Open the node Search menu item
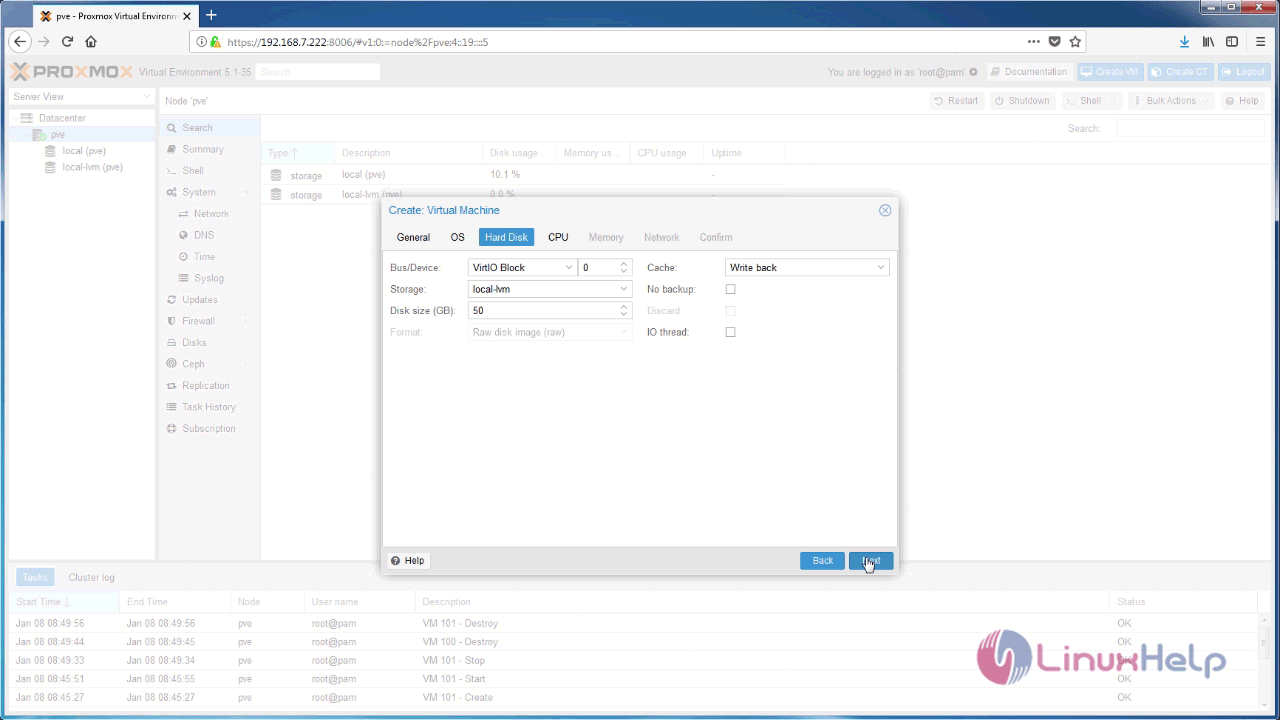1280x720 pixels. (209, 128)
